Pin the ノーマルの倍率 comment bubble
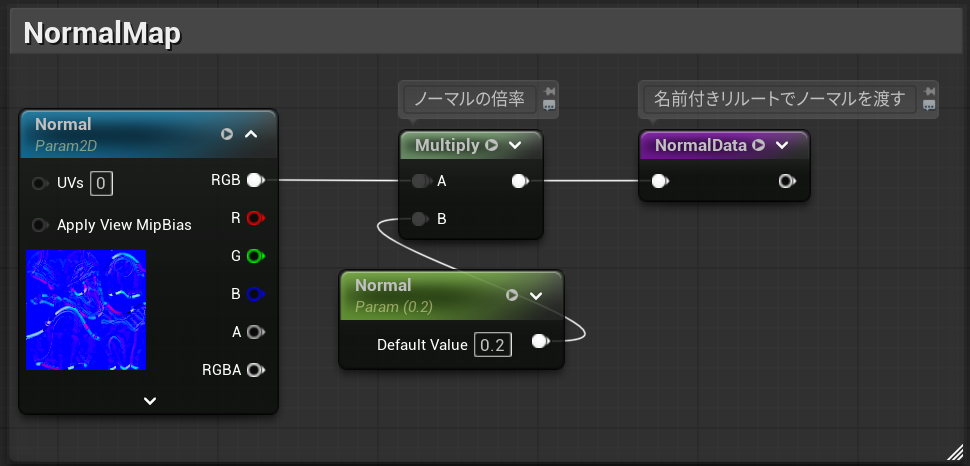This screenshot has height=466, width=970. pos(549,92)
